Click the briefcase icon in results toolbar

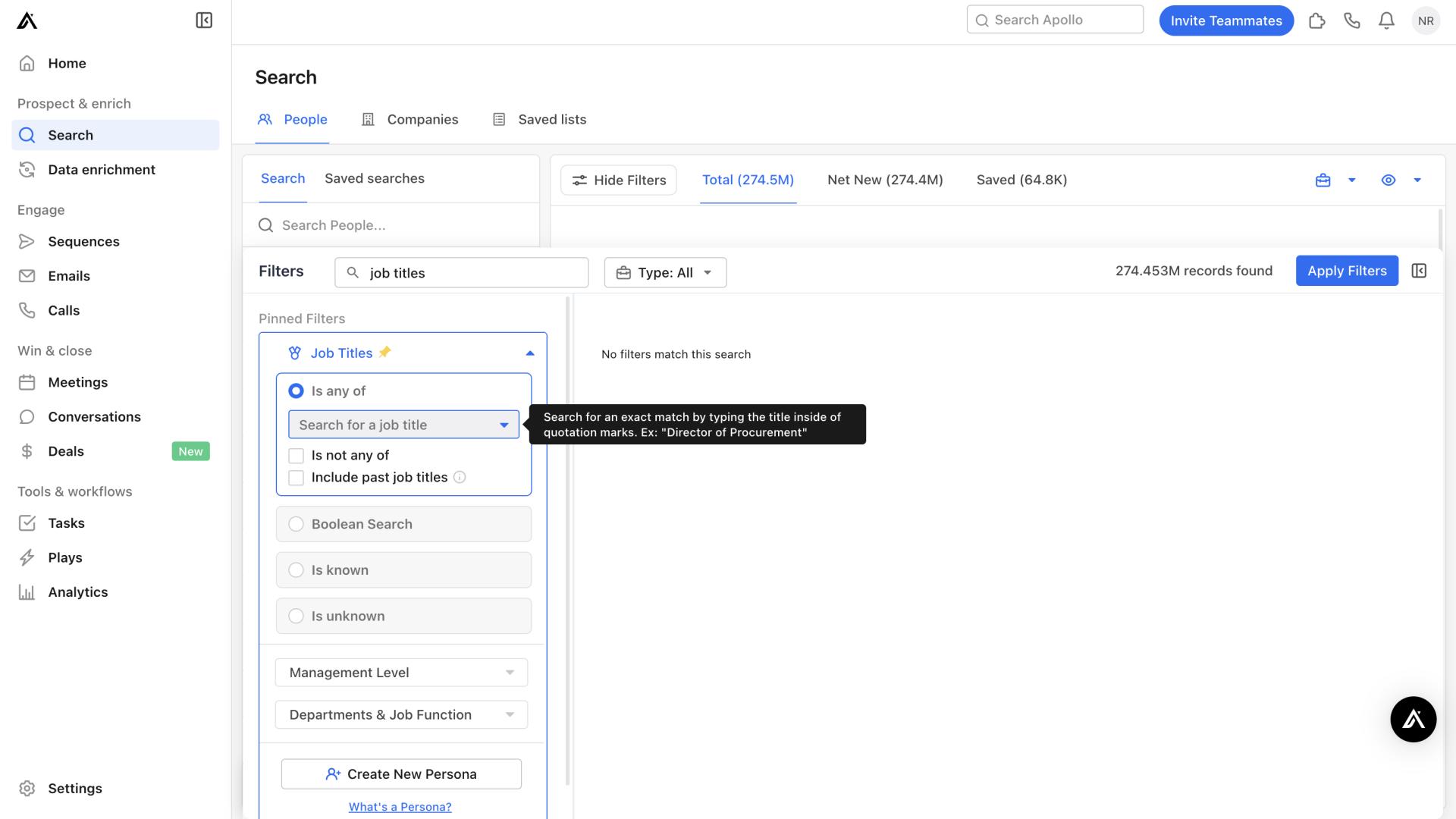pyautogui.click(x=1323, y=180)
